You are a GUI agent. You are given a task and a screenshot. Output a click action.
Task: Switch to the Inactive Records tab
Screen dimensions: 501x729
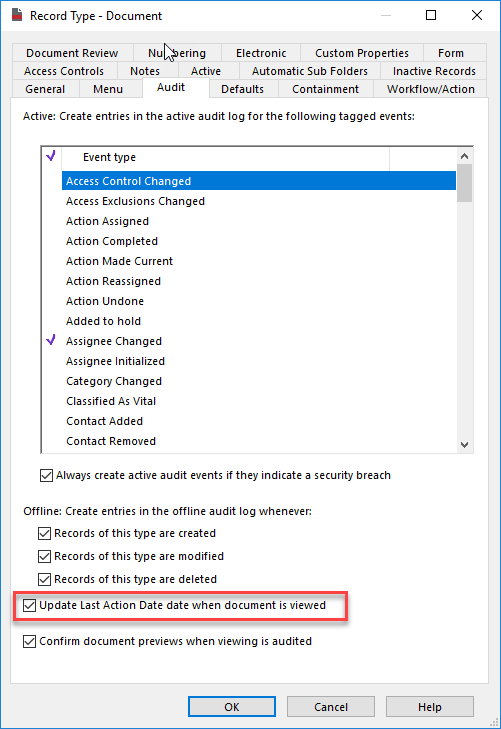[434, 71]
